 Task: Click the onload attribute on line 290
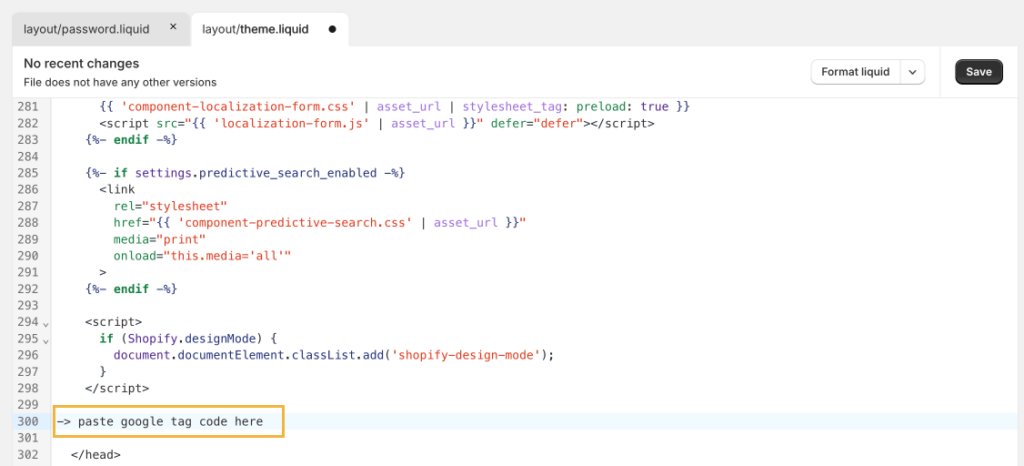pos(202,256)
